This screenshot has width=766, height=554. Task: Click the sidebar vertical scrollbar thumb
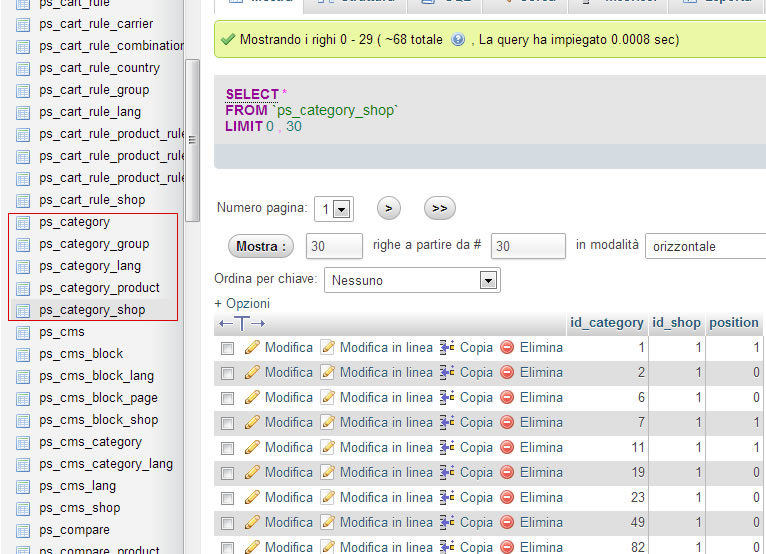coord(192,140)
